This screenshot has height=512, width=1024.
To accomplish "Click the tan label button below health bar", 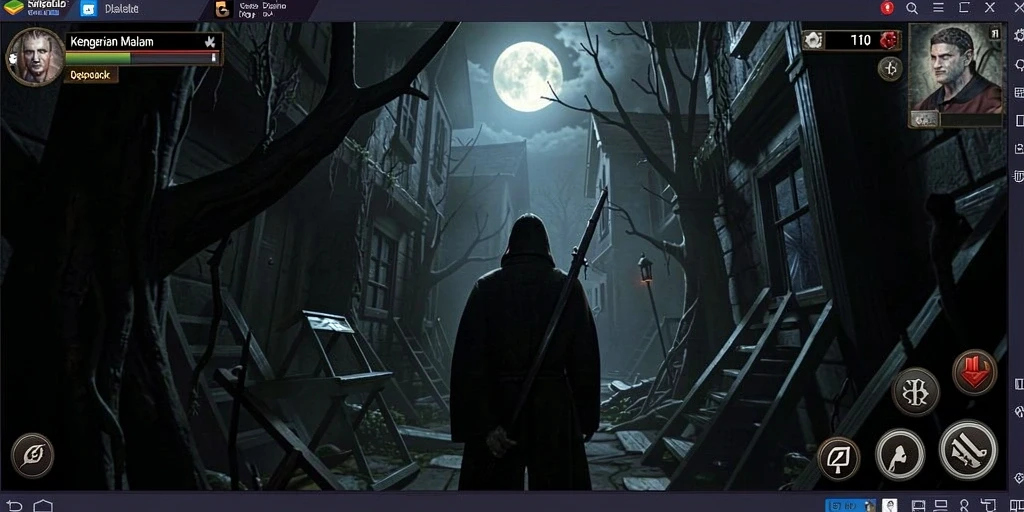I will pos(91,74).
